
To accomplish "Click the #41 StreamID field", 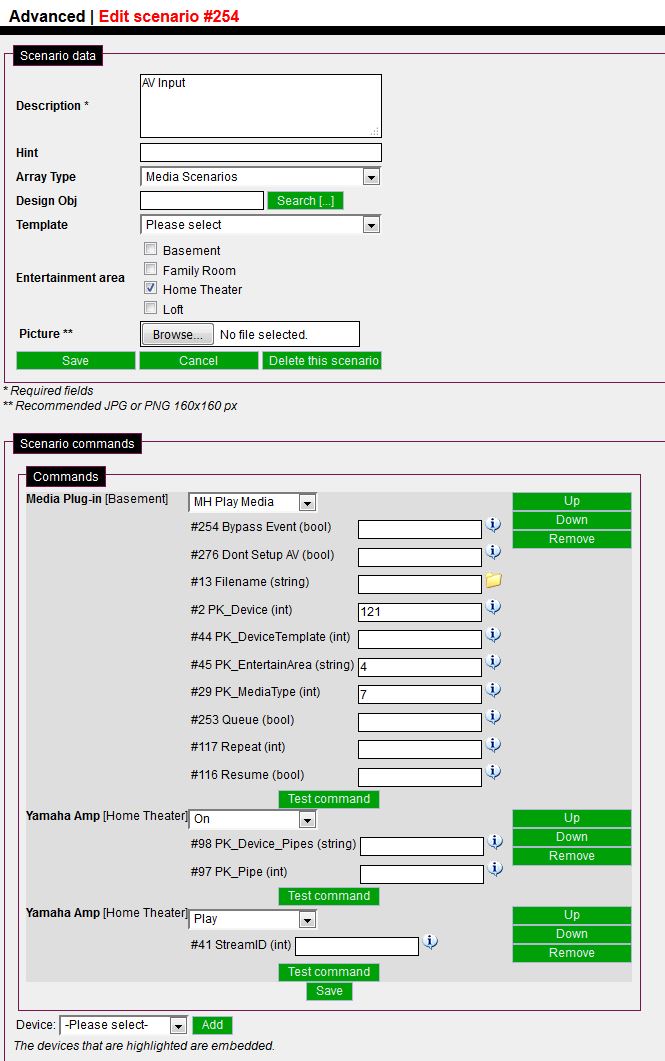I will tap(357, 947).
